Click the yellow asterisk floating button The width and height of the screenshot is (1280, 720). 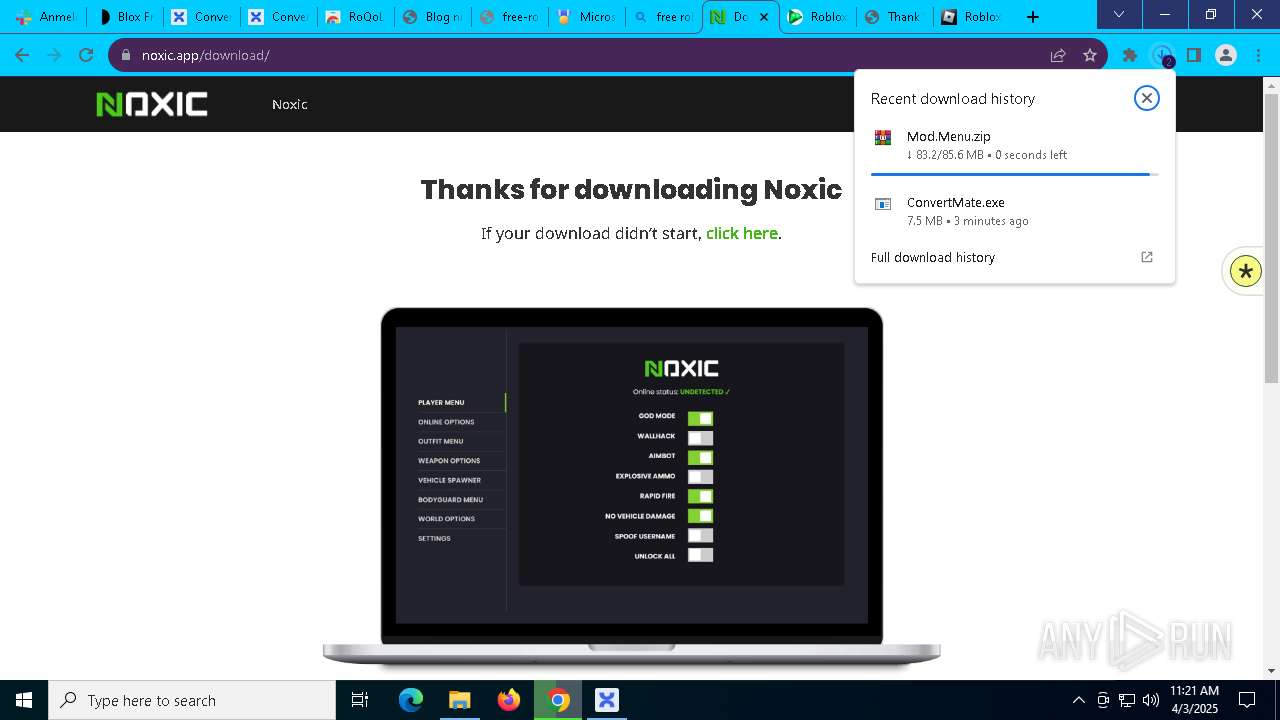tap(1246, 271)
